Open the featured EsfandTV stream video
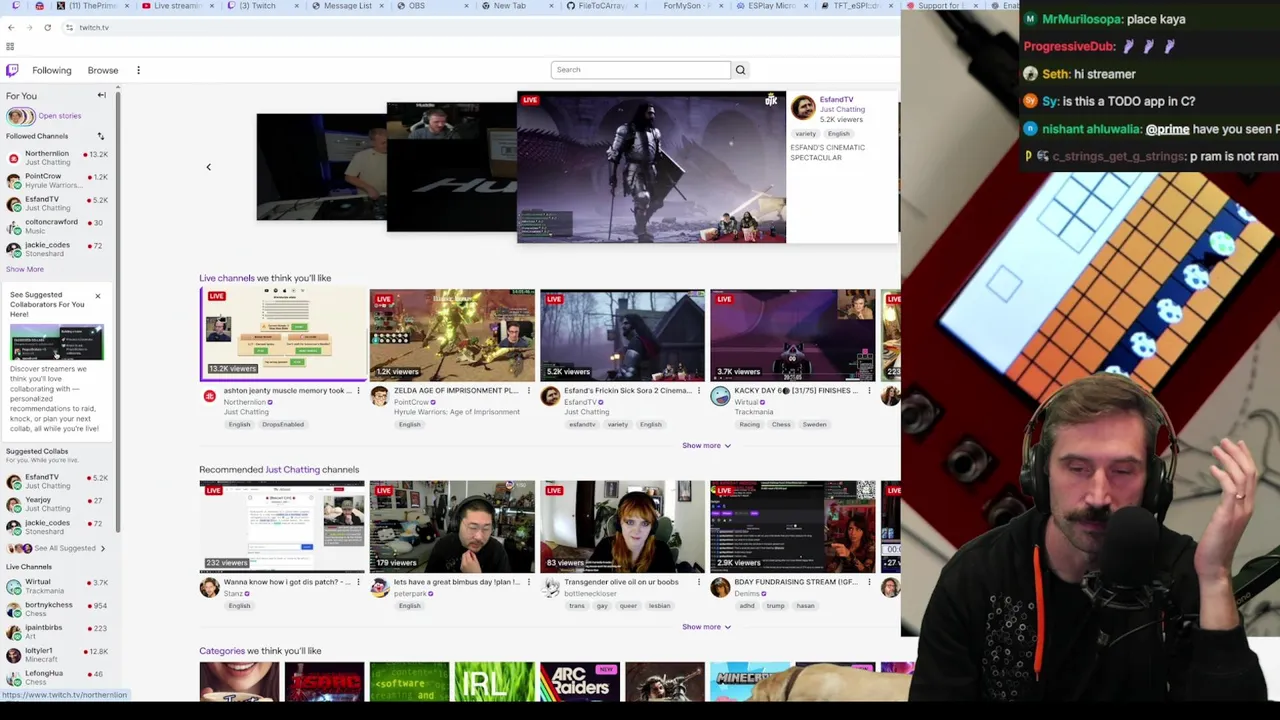This screenshot has height=720, width=1280. click(651, 167)
